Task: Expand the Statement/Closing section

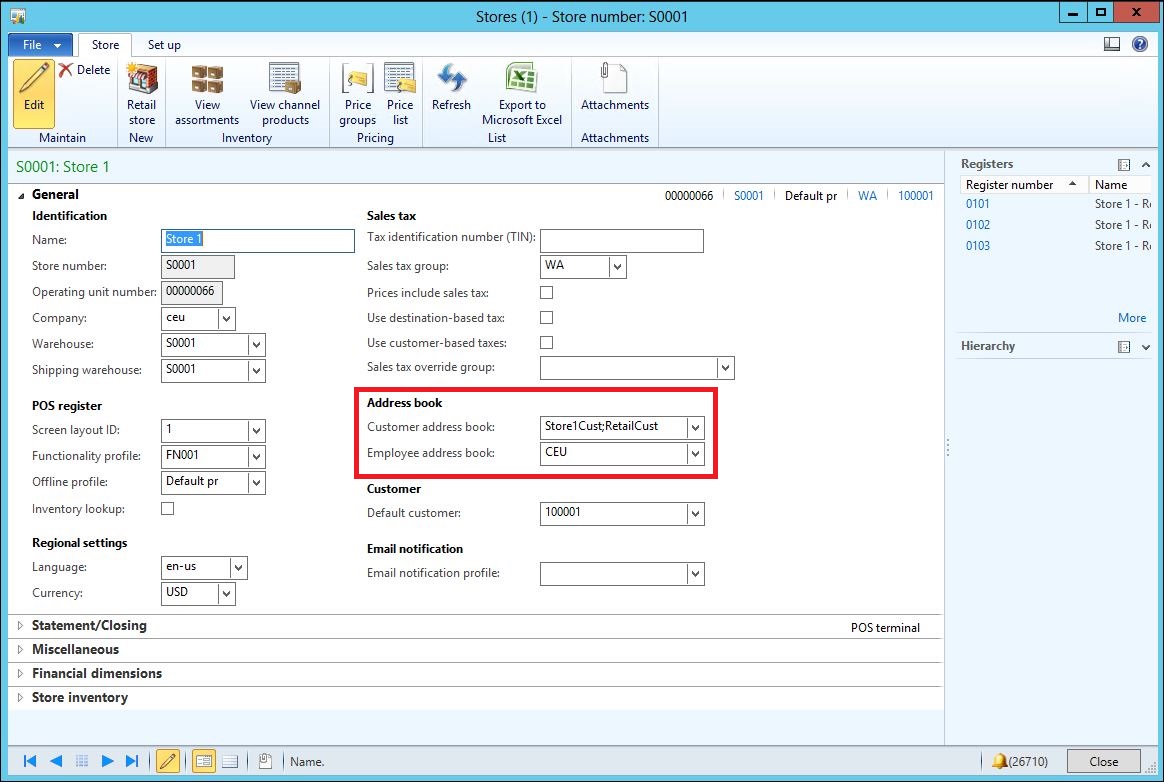Action: (x=89, y=626)
